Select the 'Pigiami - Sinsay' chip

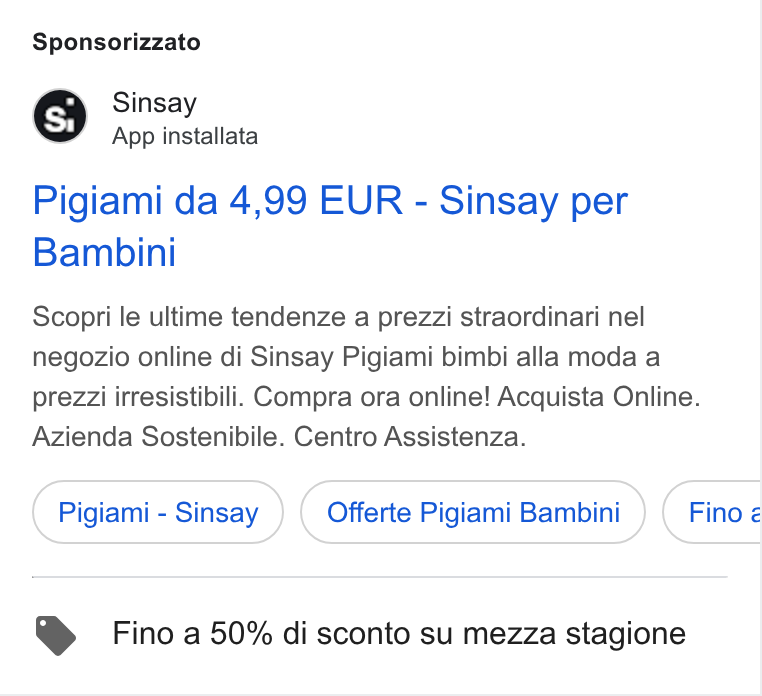click(x=158, y=512)
